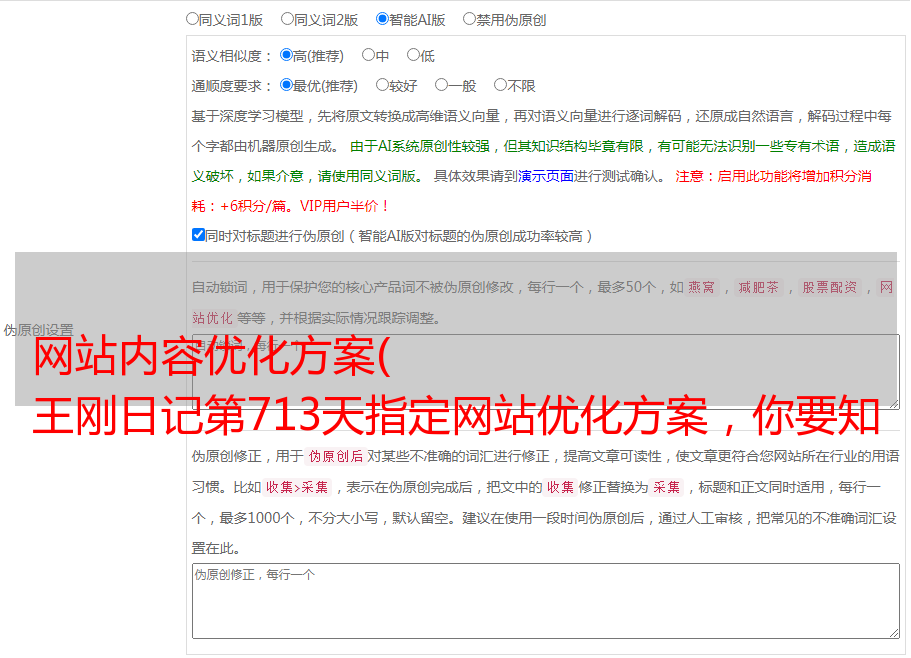
Task: Click the 通顺度要求 label
Action: pos(231,86)
